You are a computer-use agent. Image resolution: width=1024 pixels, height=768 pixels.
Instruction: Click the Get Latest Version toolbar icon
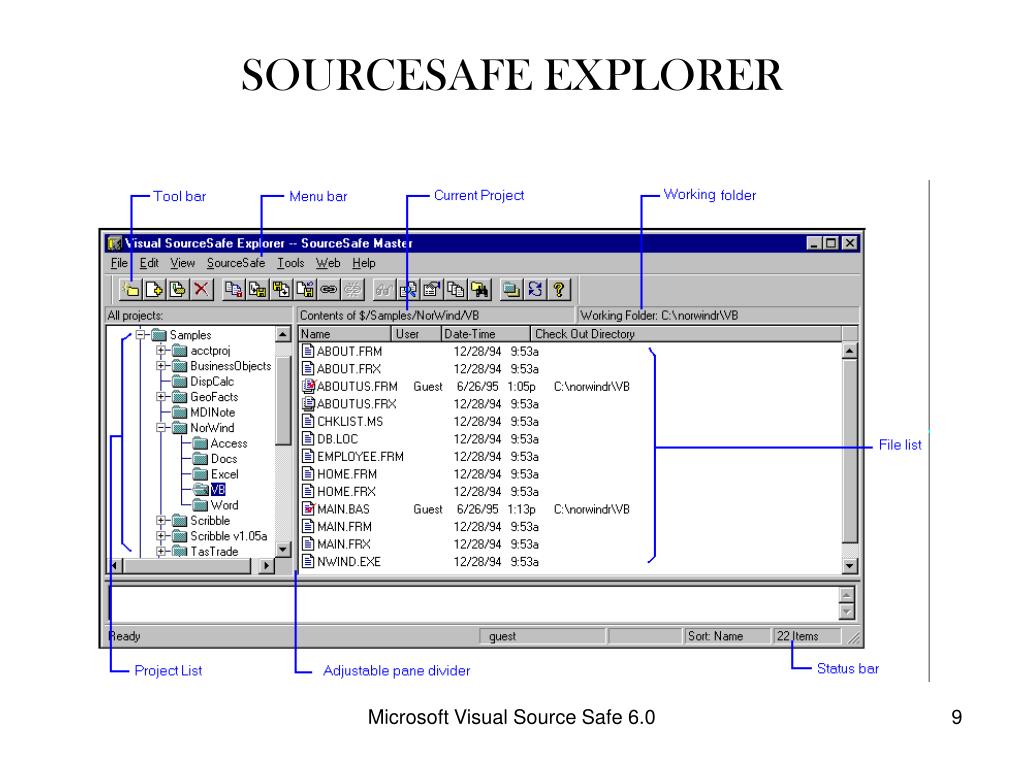233,289
